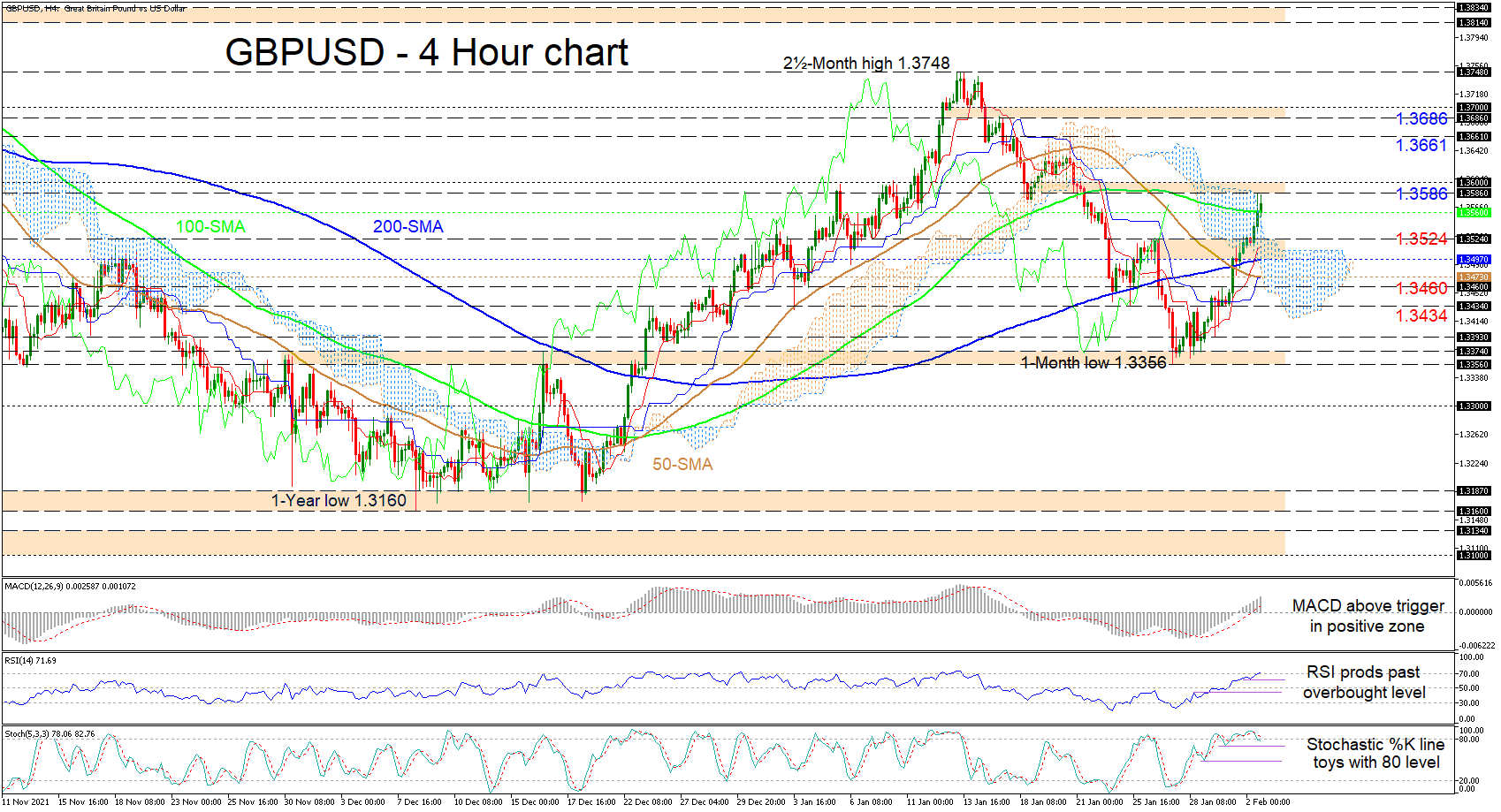Screen dimensions: 1501x812
Task: Click the '15 Dec 00:00' time axis label
Action: click(x=534, y=802)
